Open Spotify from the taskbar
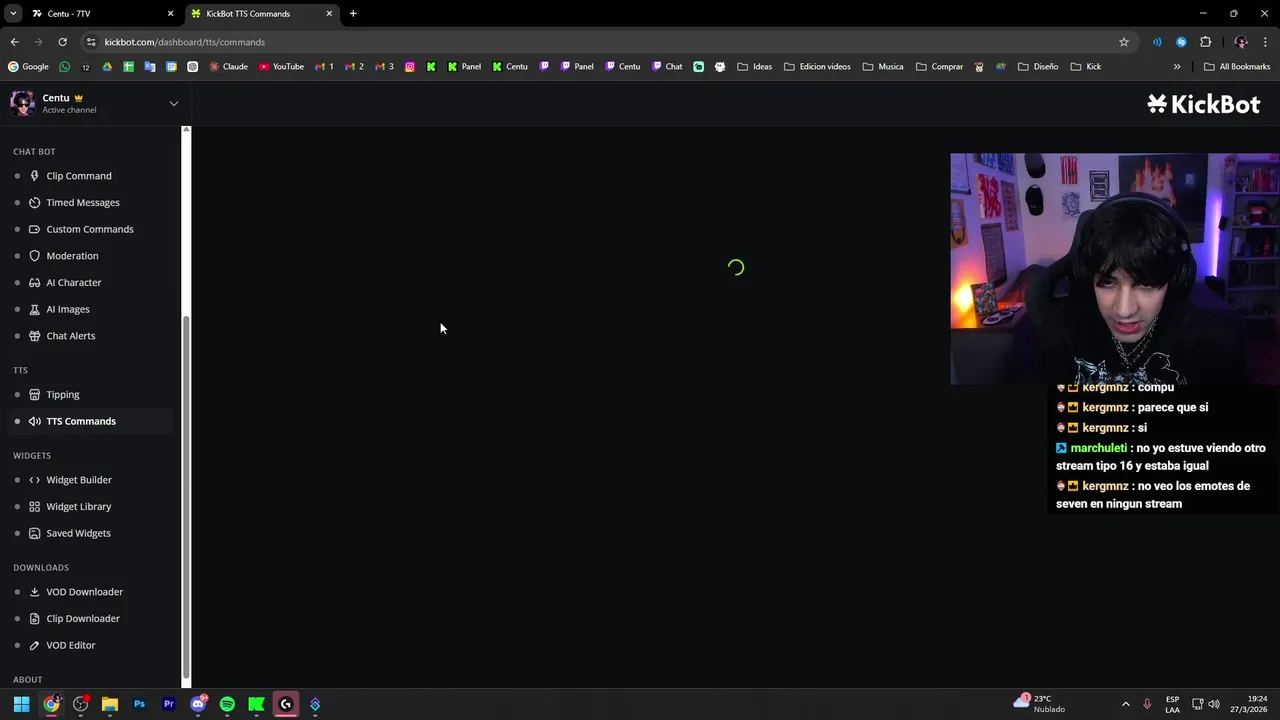This screenshot has width=1280, height=720. [x=227, y=704]
